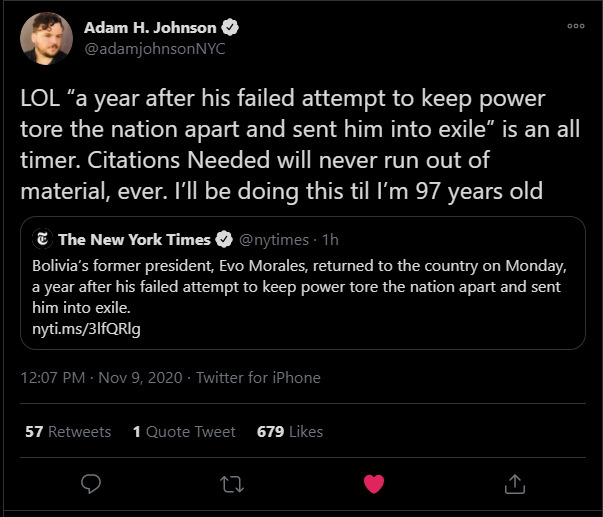Image resolution: width=603 pixels, height=517 pixels.
Task: Open The New York Times account name
Action: (x=134, y=240)
